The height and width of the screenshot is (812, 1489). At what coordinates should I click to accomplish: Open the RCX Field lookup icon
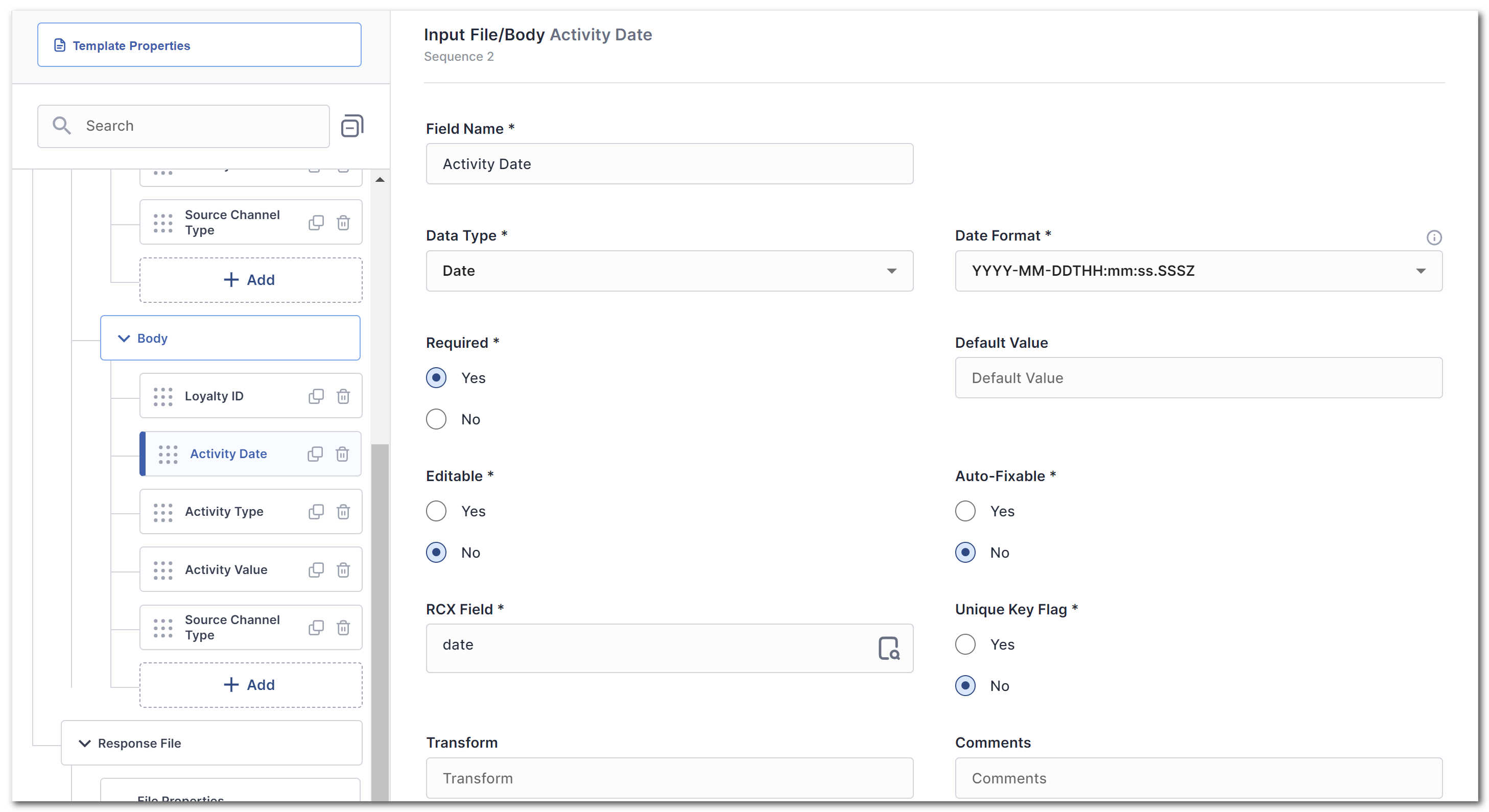click(x=888, y=649)
